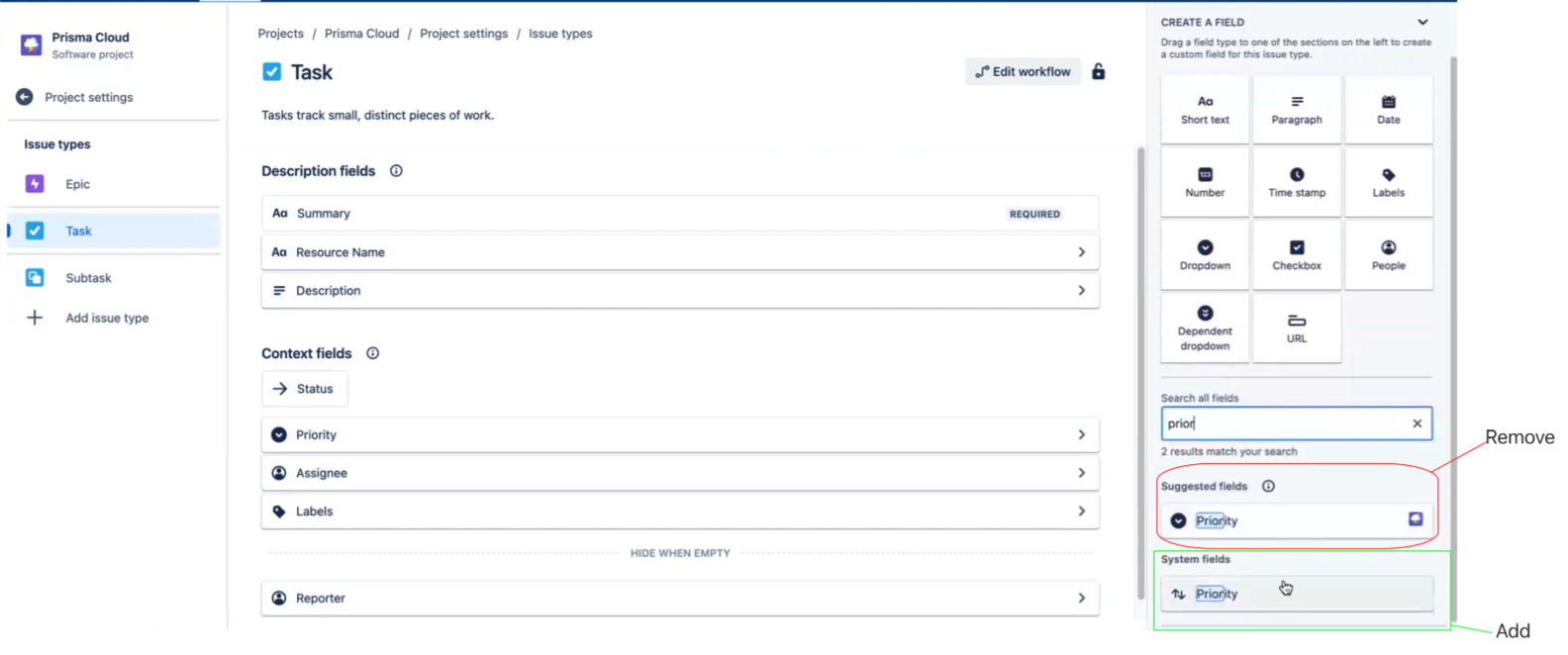Click the info icon next to Suggested fields
This screenshot has width=1568, height=655.
(x=1268, y=486)
